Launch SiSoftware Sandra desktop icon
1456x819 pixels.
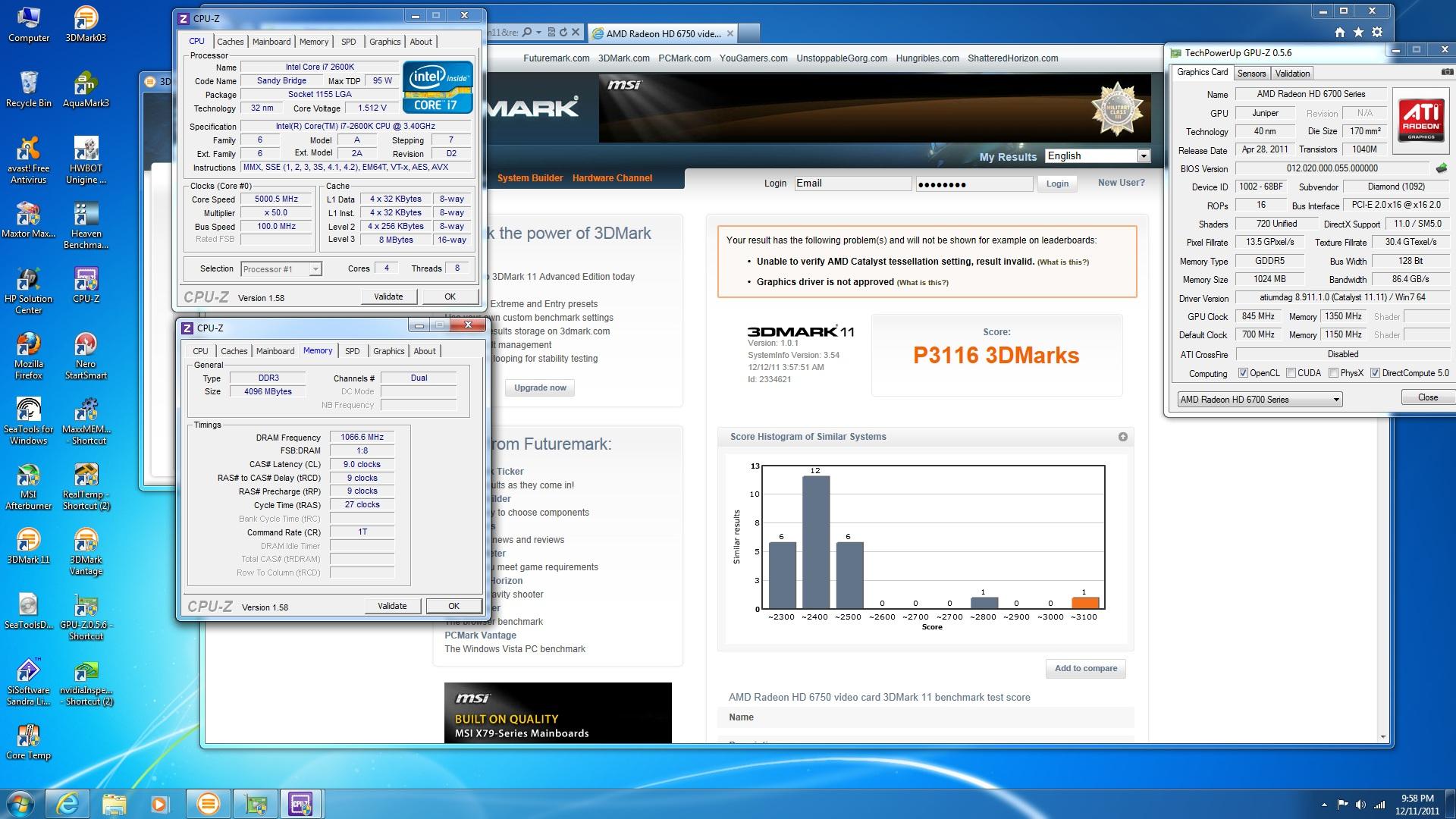pyautogui.click(x=29, y=682)
